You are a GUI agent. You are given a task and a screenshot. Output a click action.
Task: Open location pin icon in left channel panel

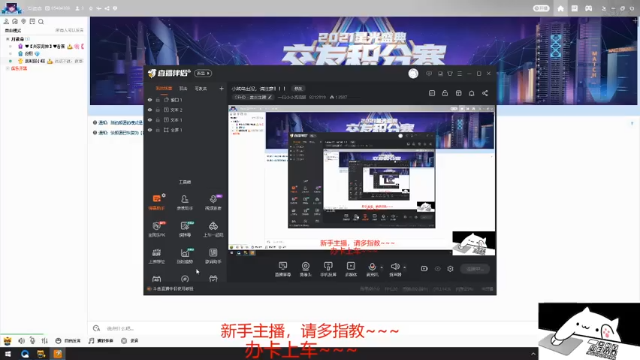[x=24, y=22]
